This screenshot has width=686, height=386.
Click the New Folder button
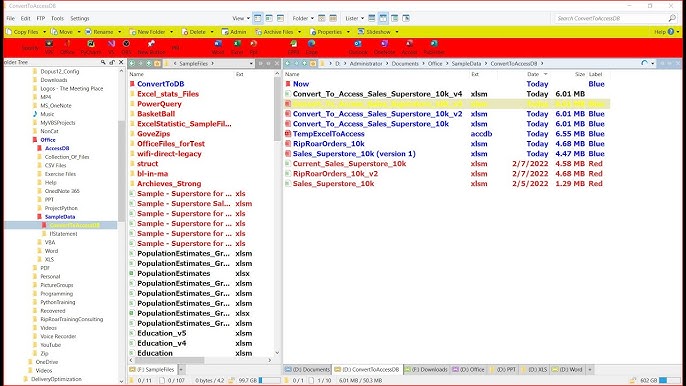pos(147,32)
